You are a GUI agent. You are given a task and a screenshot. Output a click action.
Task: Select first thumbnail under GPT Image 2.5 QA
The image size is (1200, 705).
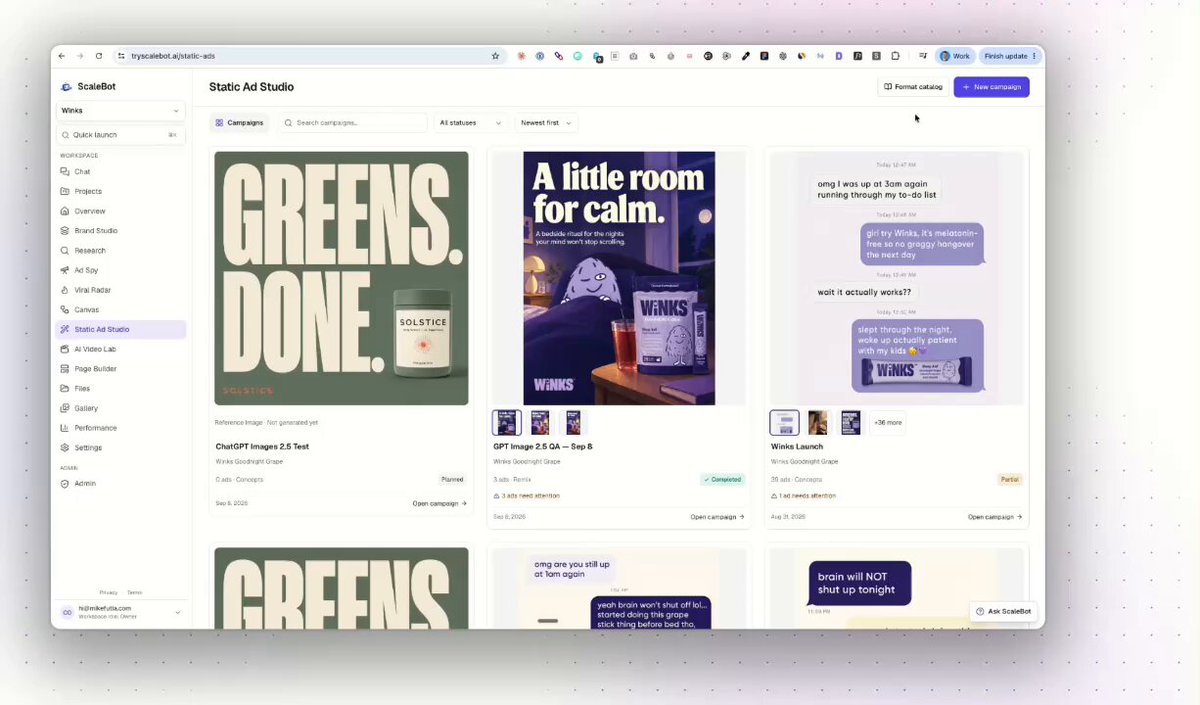pos(507,422)
